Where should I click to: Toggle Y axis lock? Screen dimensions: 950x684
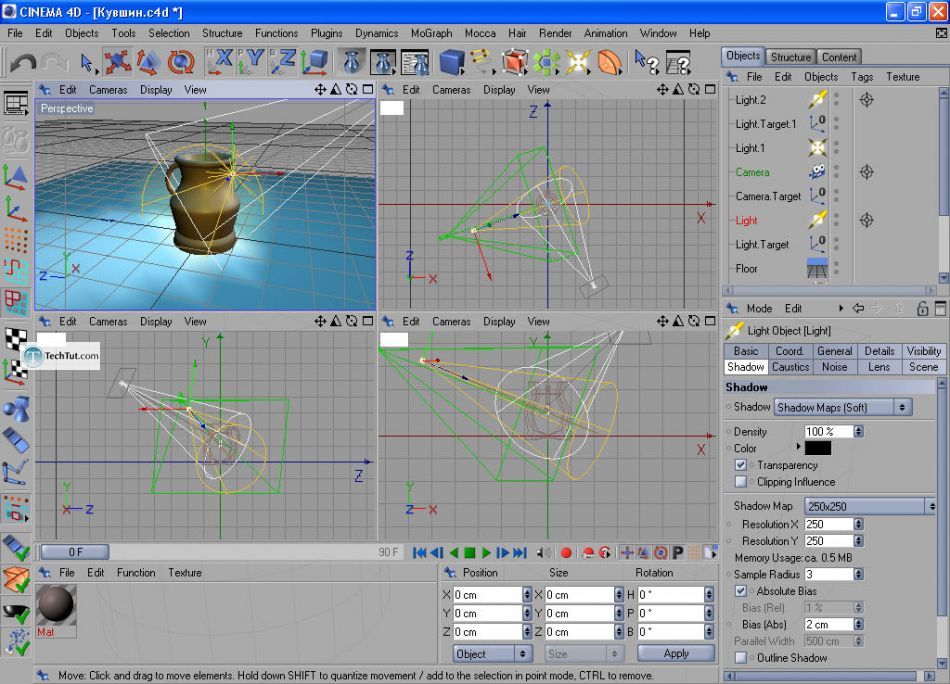pos(251,62)
